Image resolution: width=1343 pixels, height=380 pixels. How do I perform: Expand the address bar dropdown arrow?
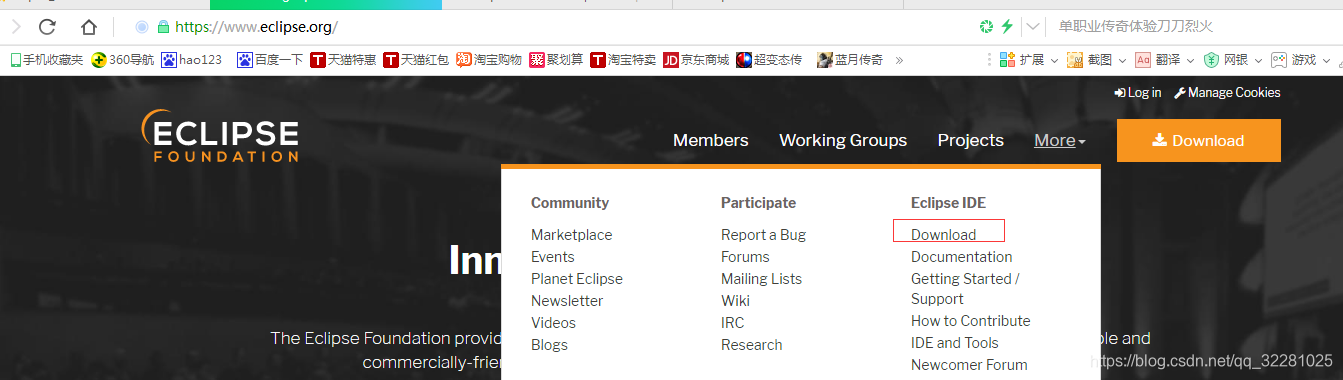pyautogui.click(x=1033, y=26)
